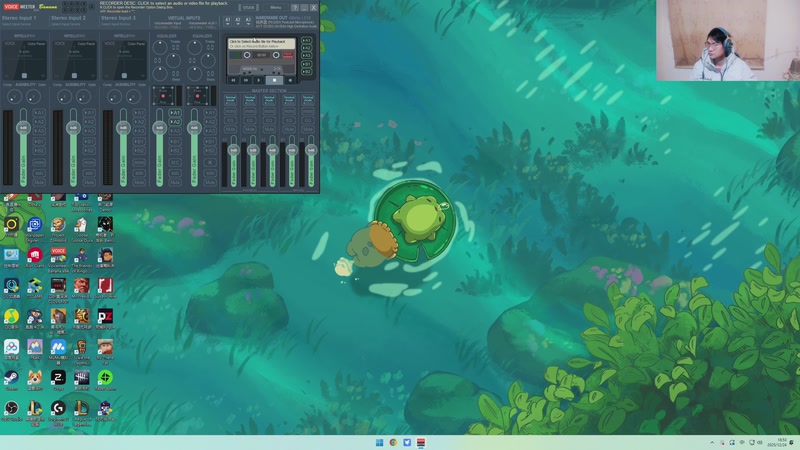The width and height of the screenshot is (800, 450).
Task: Toggle recorder B2 output routing
Action: (306, 72)
